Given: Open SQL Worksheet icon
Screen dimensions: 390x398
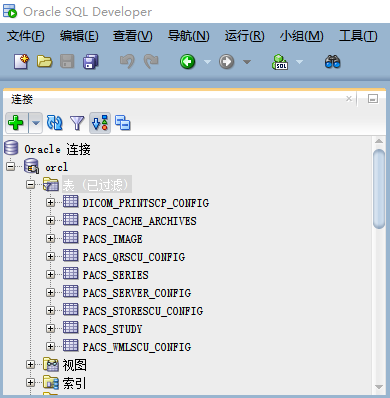Looking at the screenshot, I should [x=280, y=62].
